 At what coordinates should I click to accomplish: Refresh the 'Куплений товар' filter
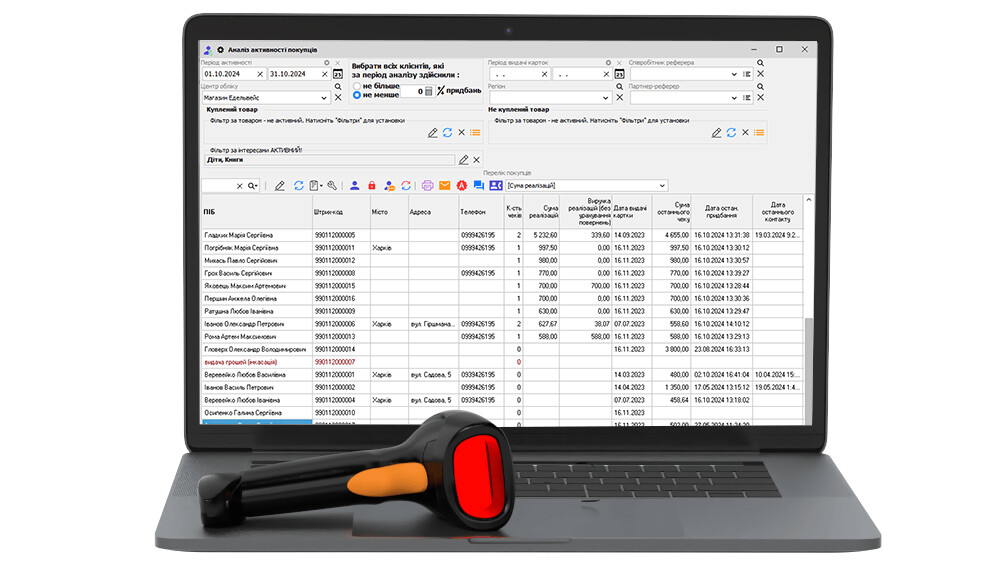coord(447,133)
